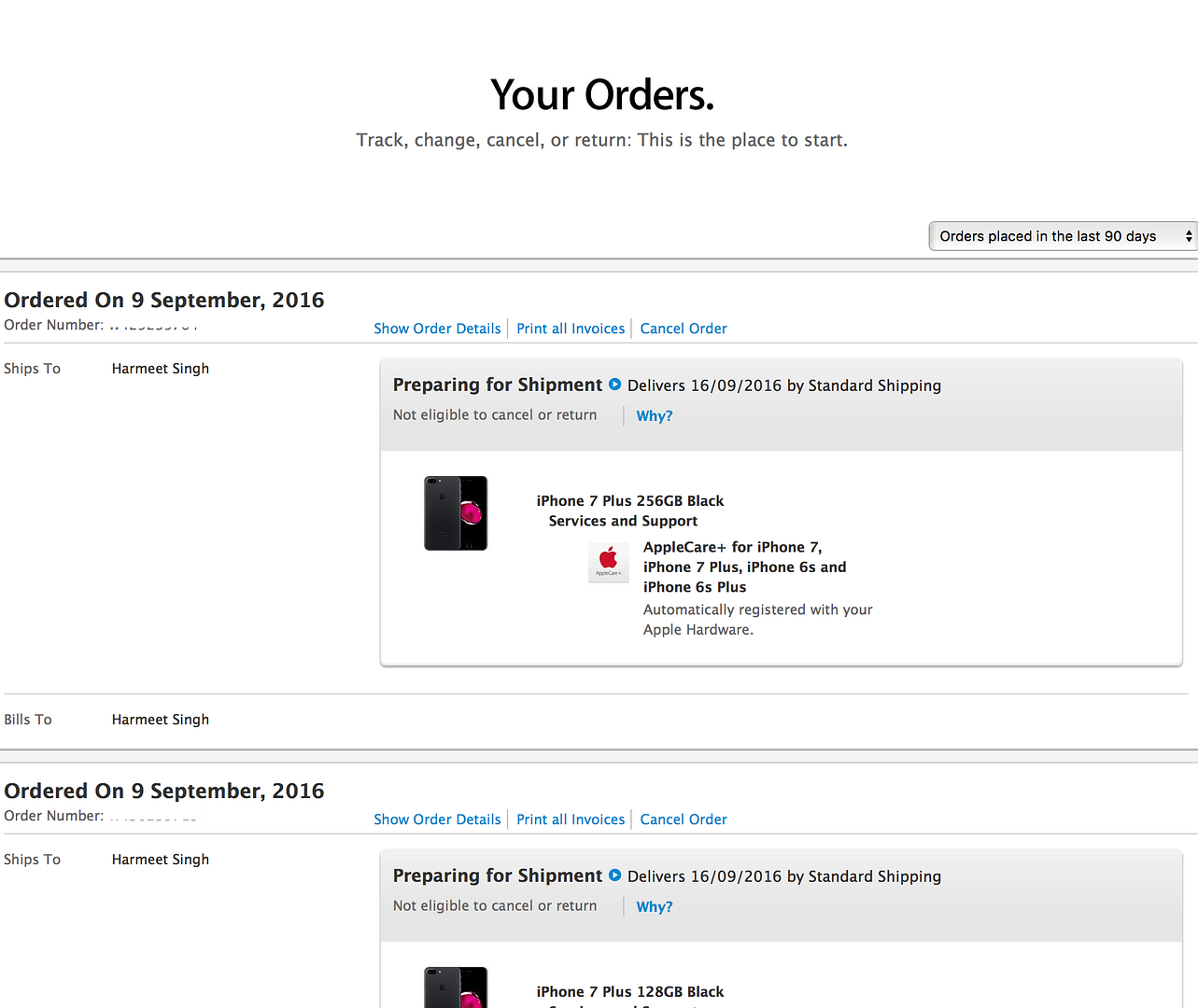Click 'Why?' in the 256GB iPhone order
Image resolution: width=1198 pixels, height=1008 pixels.
tap(655, 416)
